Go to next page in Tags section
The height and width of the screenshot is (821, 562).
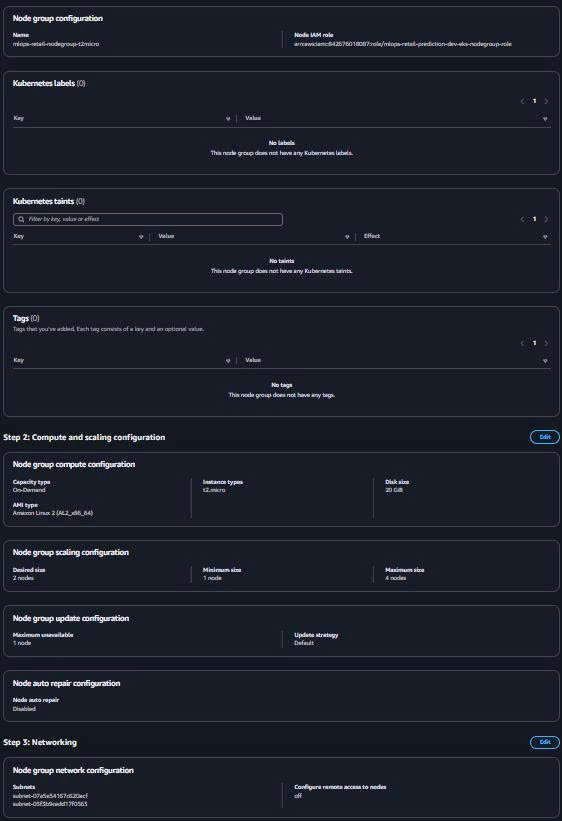tap(546, 343)
